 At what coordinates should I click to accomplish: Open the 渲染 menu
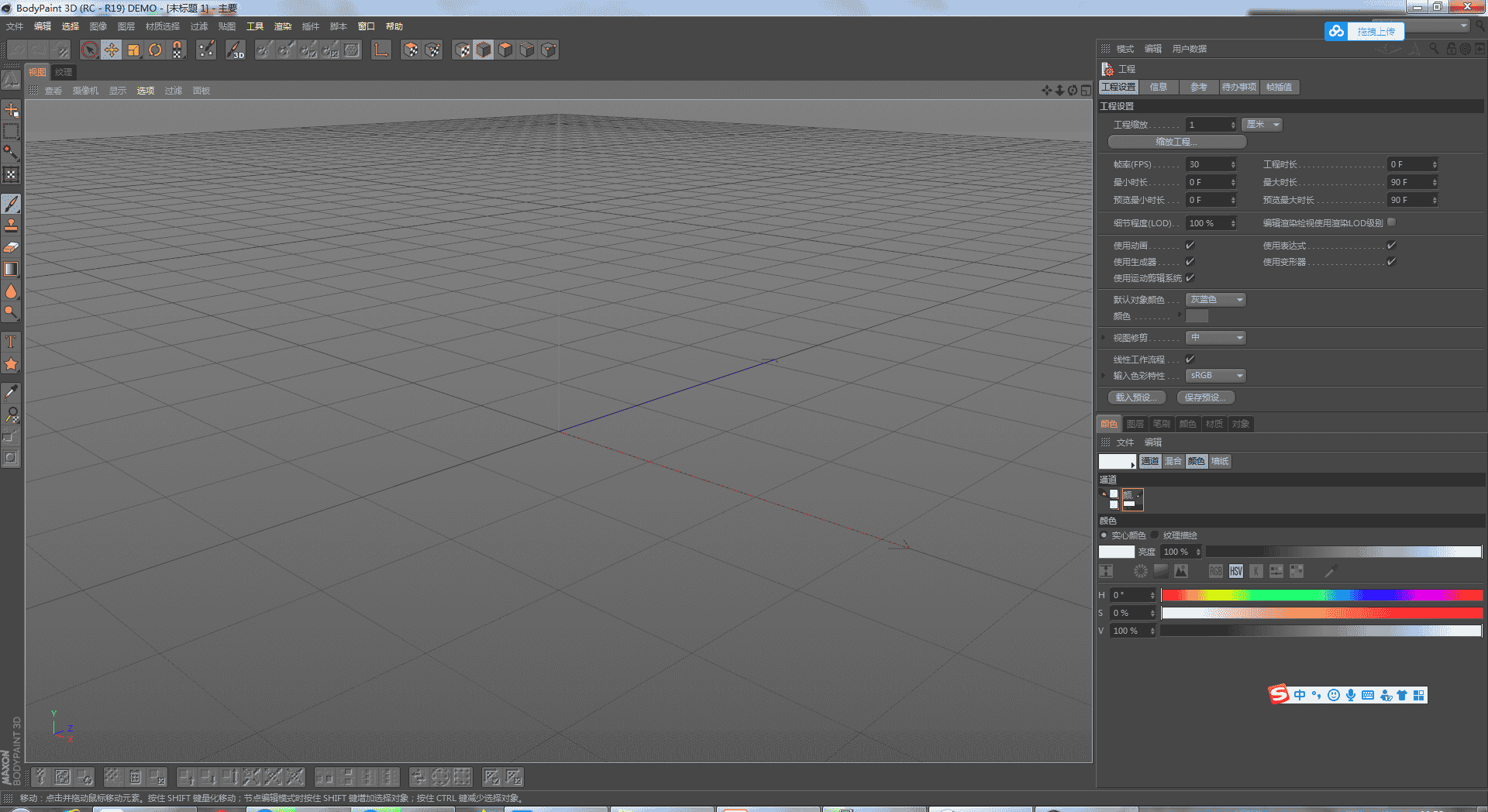pyautogui.click(x=283, y=26)
